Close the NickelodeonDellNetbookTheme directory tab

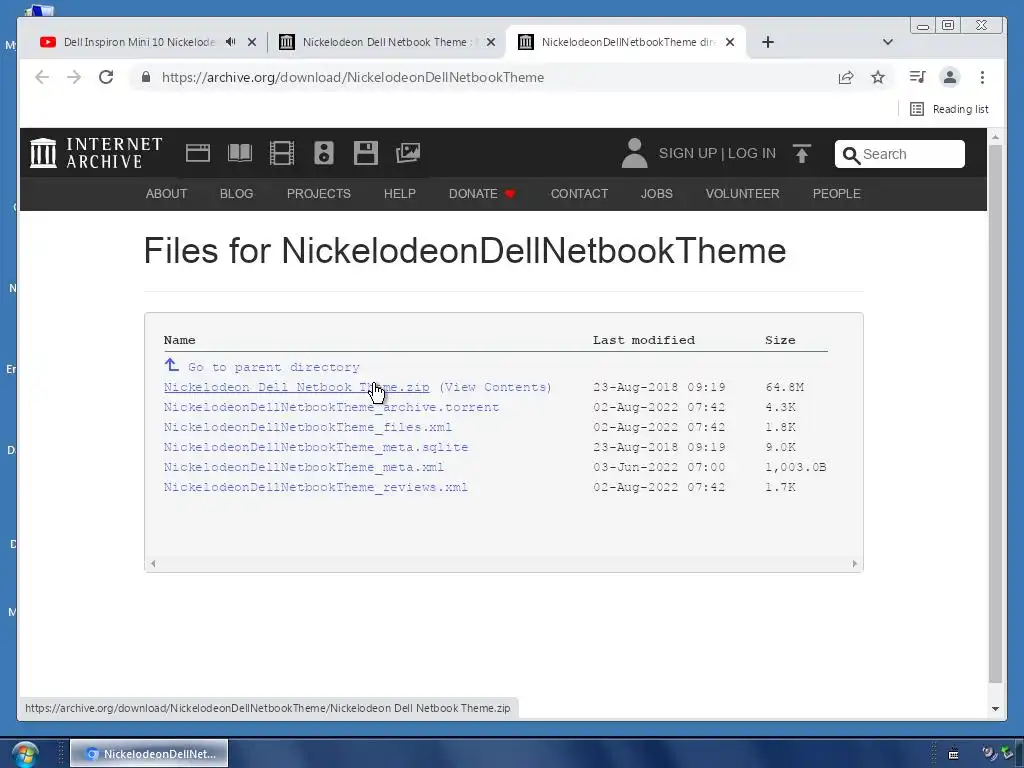coord(730,42)
